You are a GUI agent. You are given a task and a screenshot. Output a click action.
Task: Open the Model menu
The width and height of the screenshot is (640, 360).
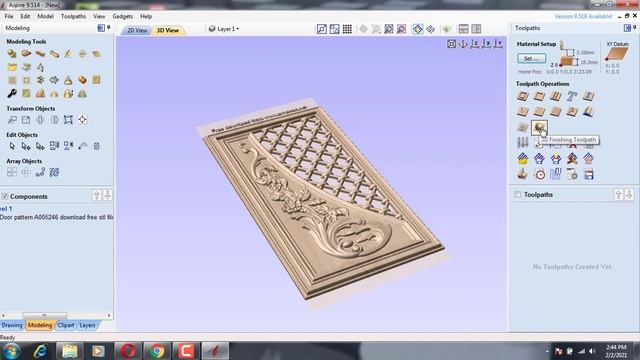[45, 16]
